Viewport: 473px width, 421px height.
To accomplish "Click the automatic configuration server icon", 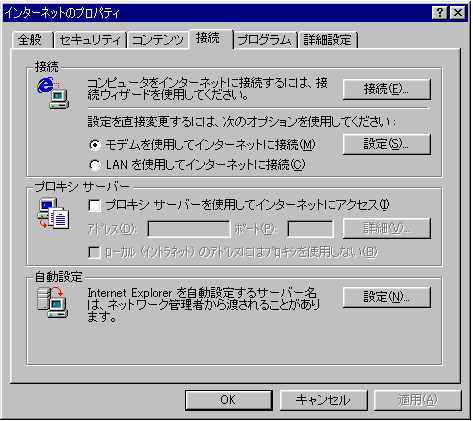I will [x=53, y=303].
